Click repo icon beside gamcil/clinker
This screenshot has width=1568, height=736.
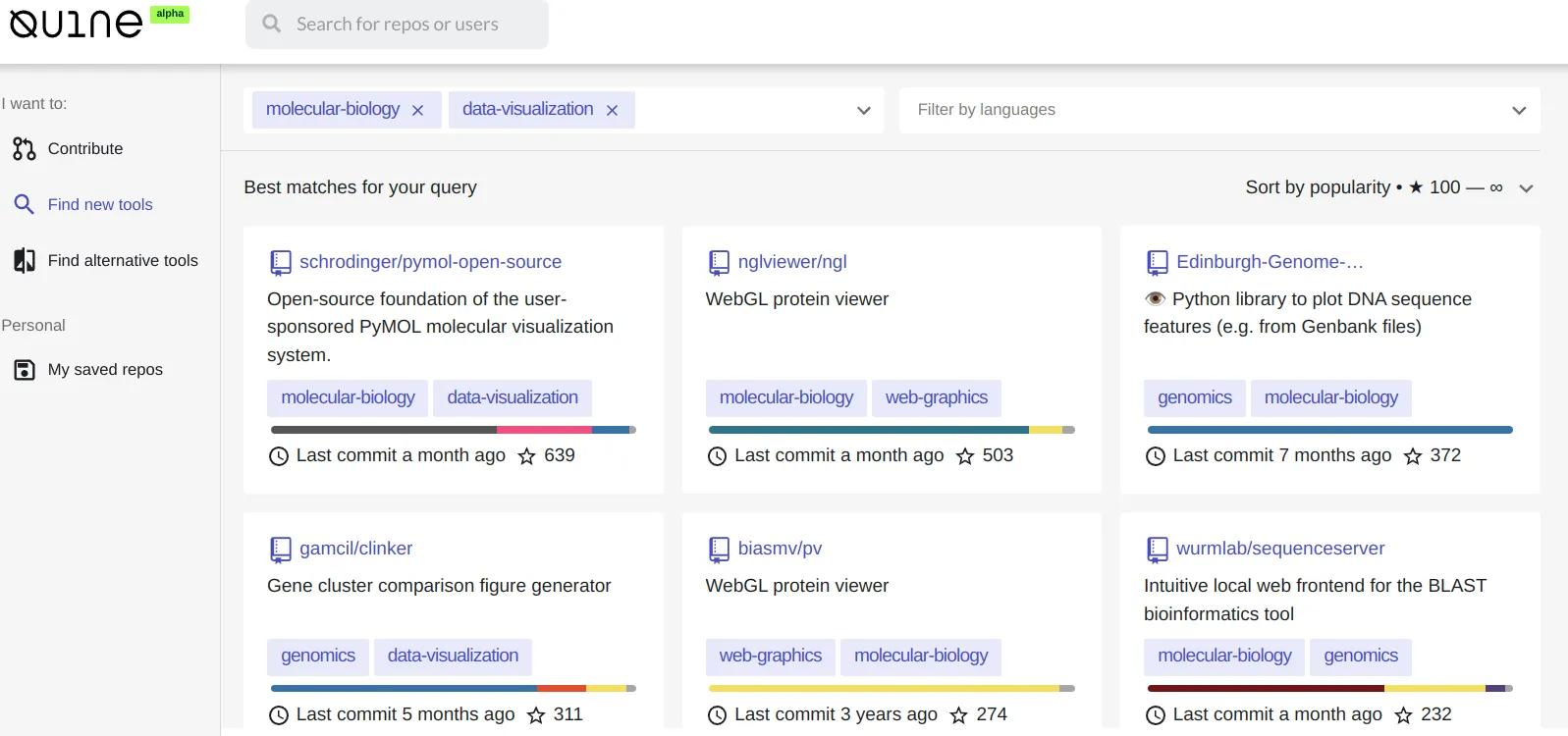point(281,549)
